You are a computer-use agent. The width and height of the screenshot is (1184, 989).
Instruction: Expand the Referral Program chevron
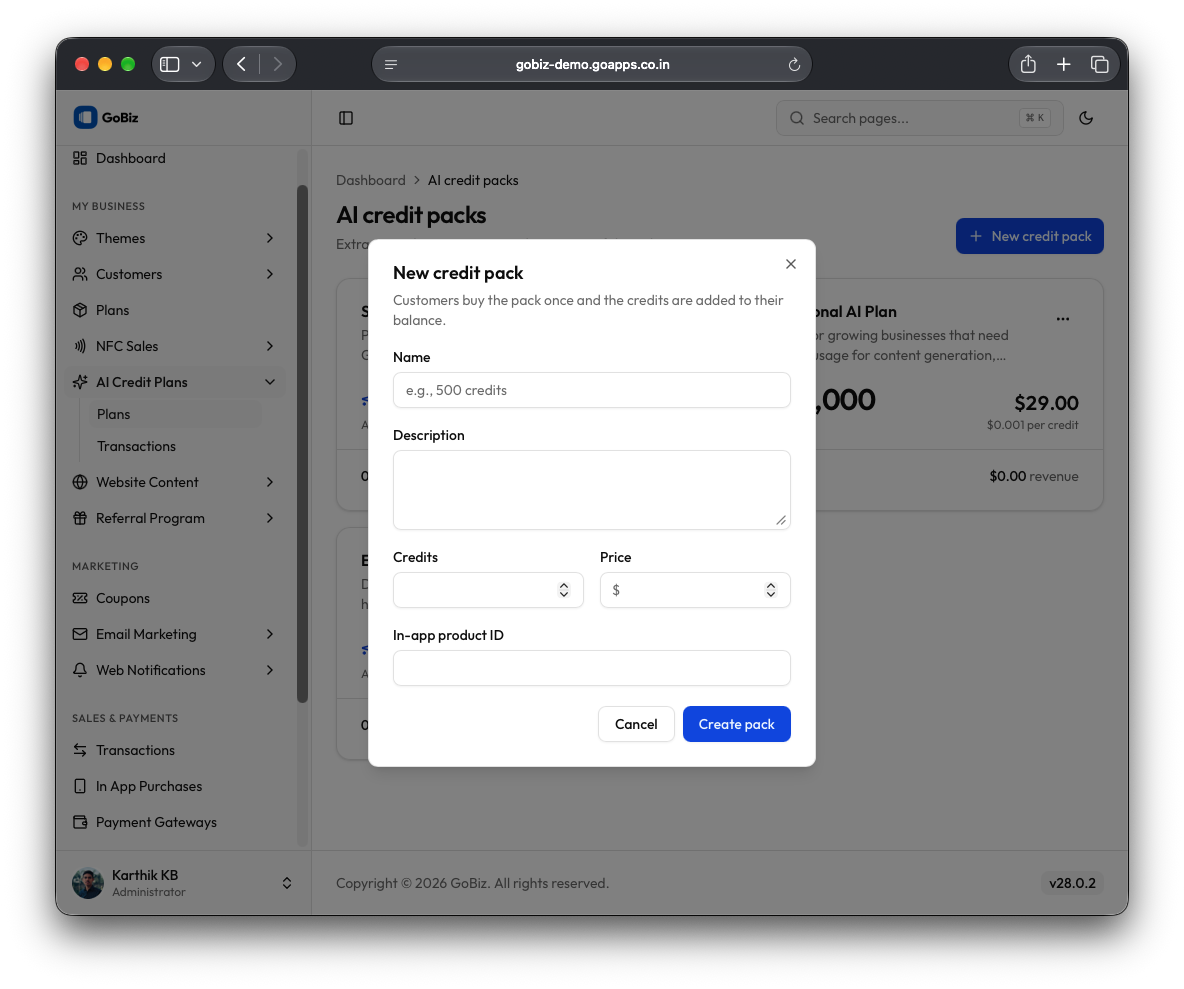click(270, 518)
